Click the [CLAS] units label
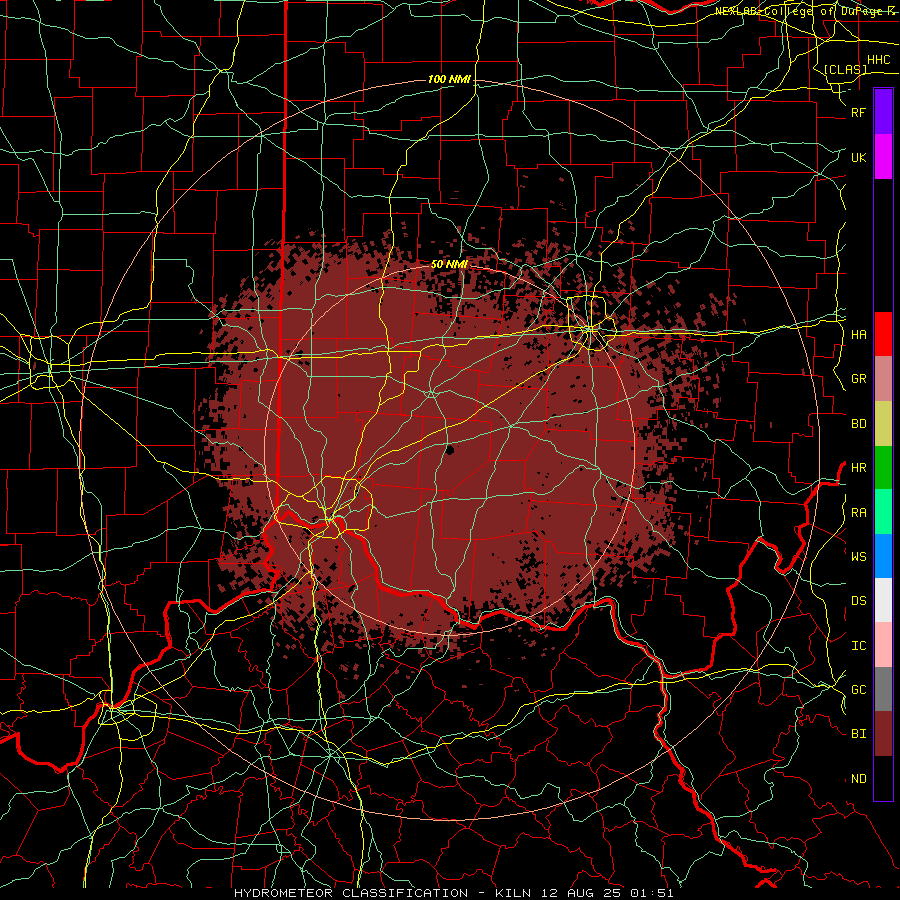This screenshot has height=900, width=900. click(845, 69)
